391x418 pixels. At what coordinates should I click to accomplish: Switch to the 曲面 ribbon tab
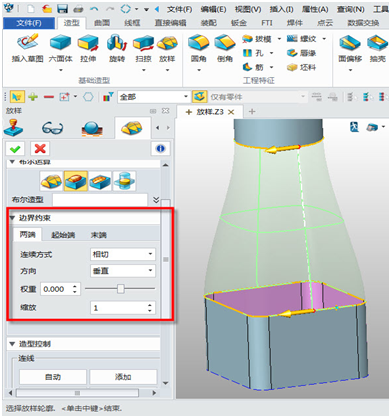click(102, 23)
